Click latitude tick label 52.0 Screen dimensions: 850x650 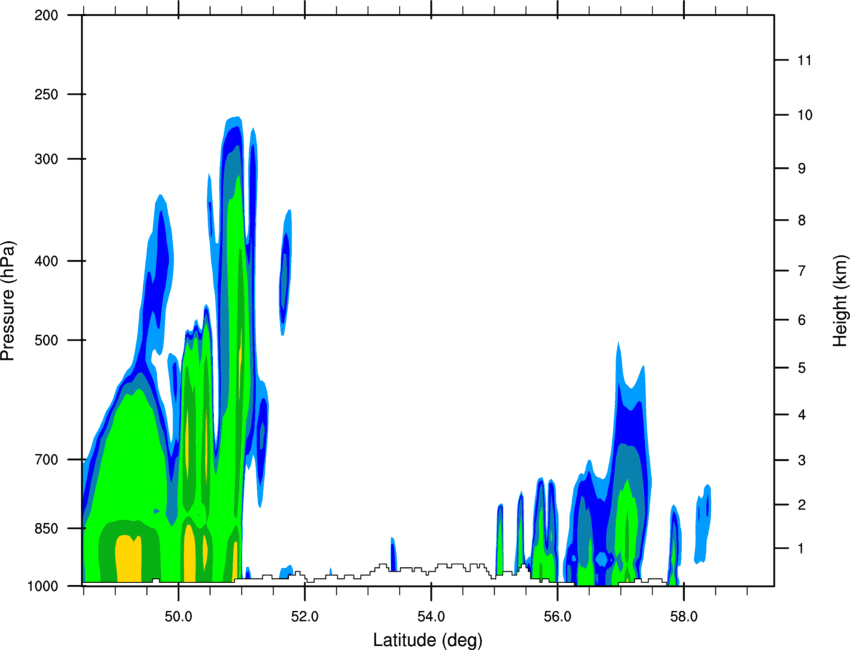click(x=305, y=617)
